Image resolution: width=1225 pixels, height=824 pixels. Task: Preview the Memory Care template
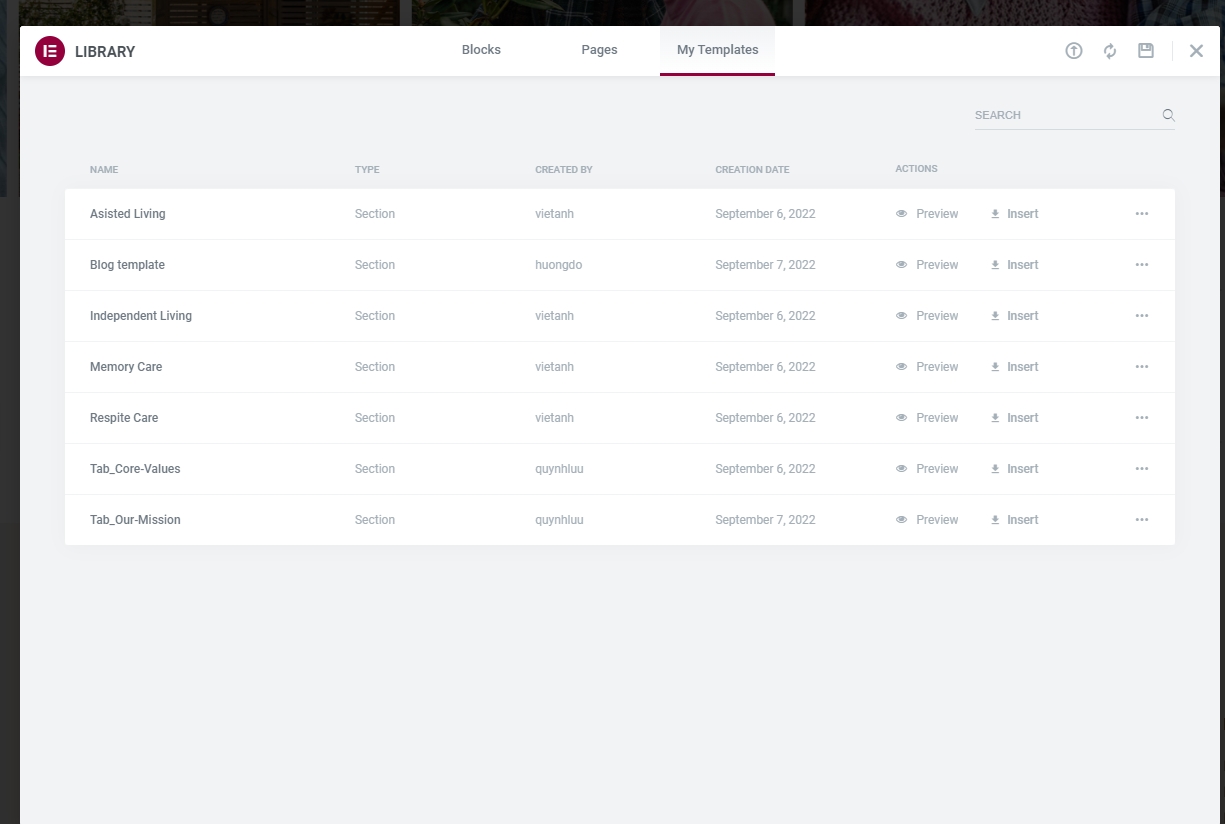pos(927,367)
